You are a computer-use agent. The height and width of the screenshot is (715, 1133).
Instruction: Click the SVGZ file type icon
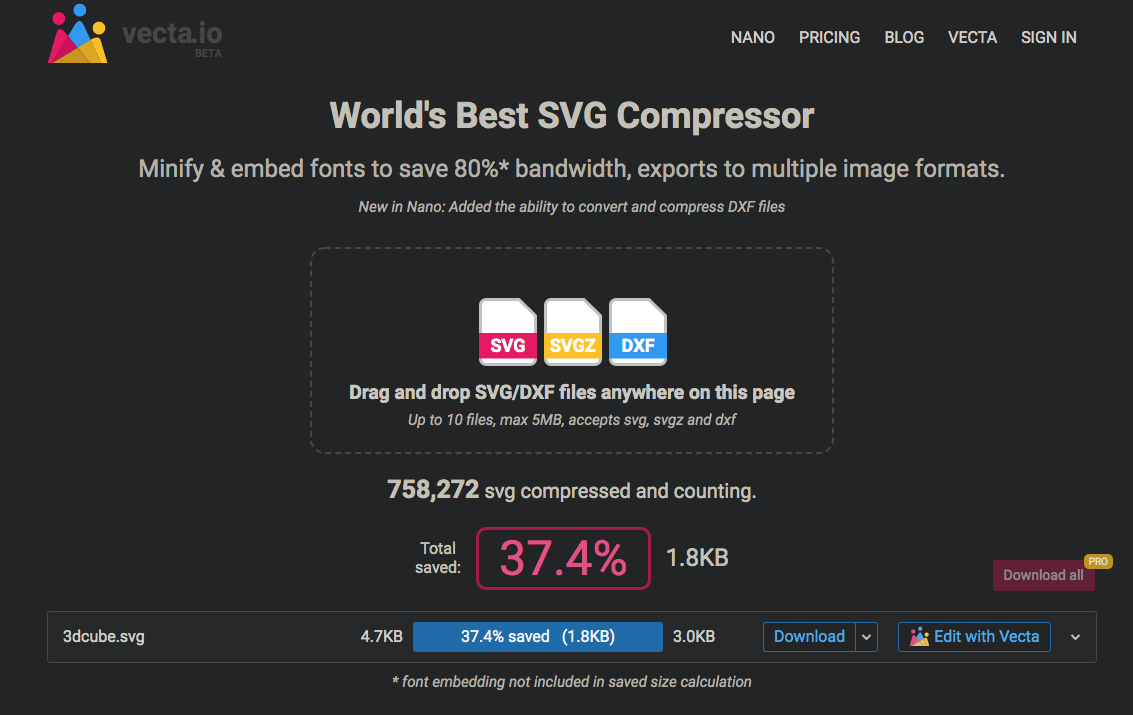pyautogui.click(x=572, y=332)
